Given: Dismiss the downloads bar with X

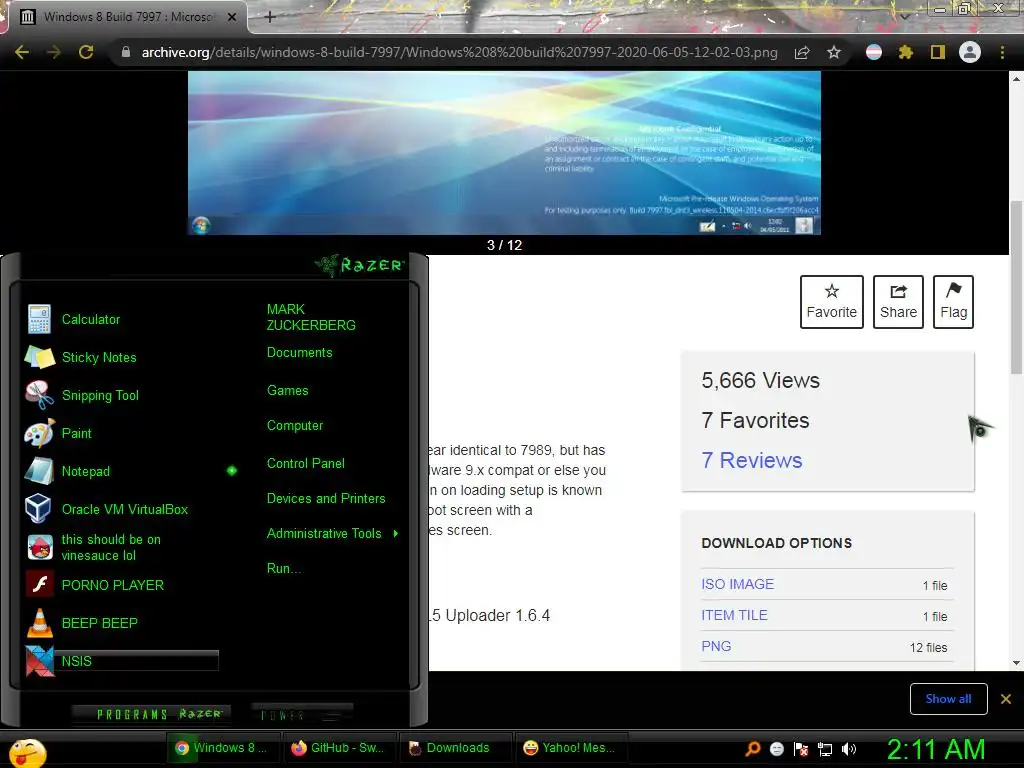Looking at the screenshot, I should pos(1006,699).
